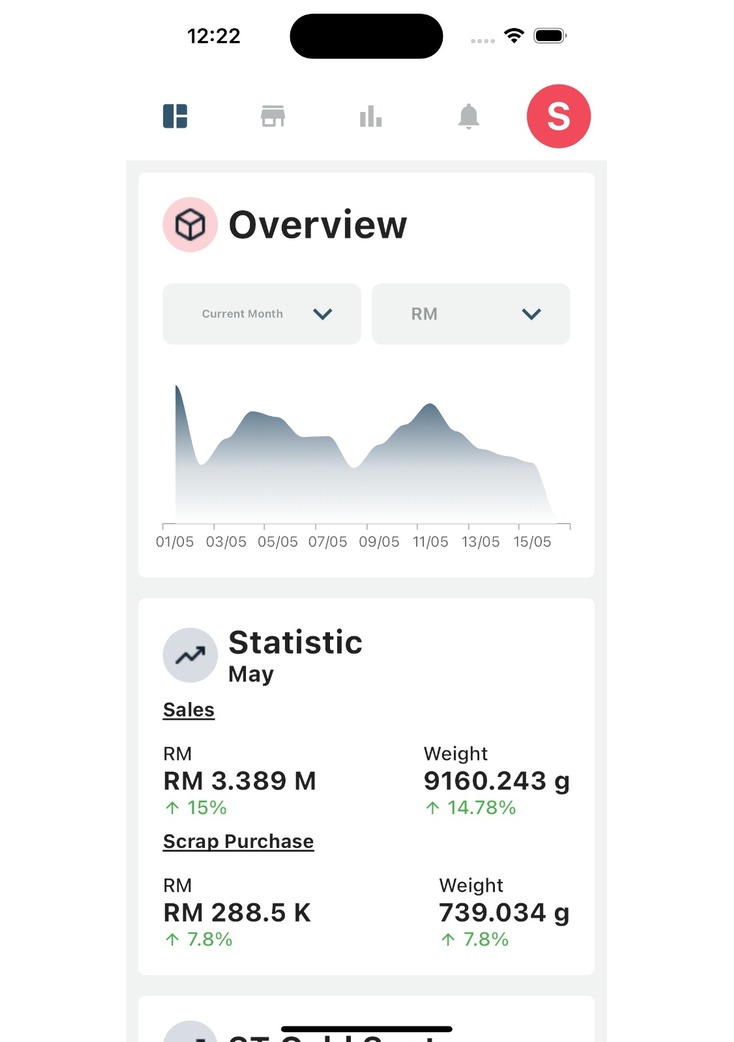Image resolution: width=734 pixels, height=1042 pixels.
Task: Select the 01/05 label on chart axis
Action: pos(175,542)
